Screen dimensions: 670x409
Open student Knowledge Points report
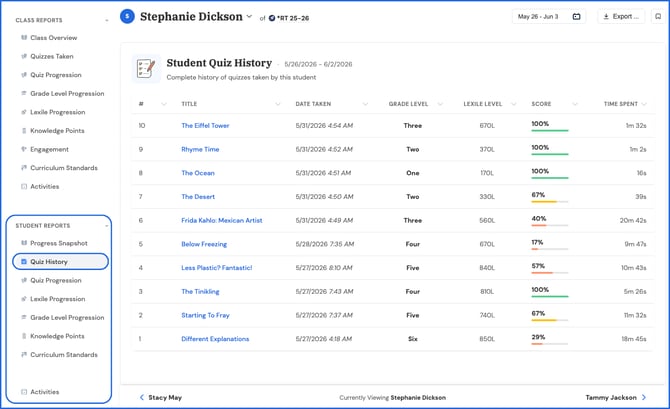coord(57,336)
